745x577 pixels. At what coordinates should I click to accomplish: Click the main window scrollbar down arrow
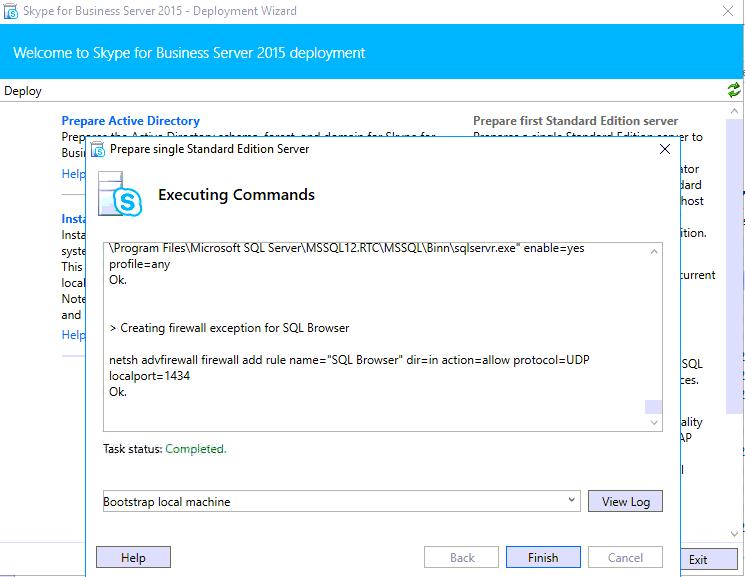pos(734,534)
